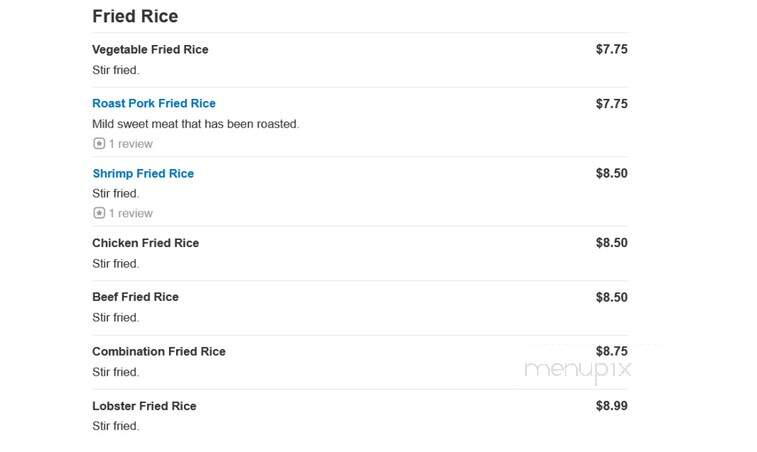This screenshot has height=452, width=757.
Task: Click the $8.50 price for Shrimp Fried Rice
Action: pos(612,173)
